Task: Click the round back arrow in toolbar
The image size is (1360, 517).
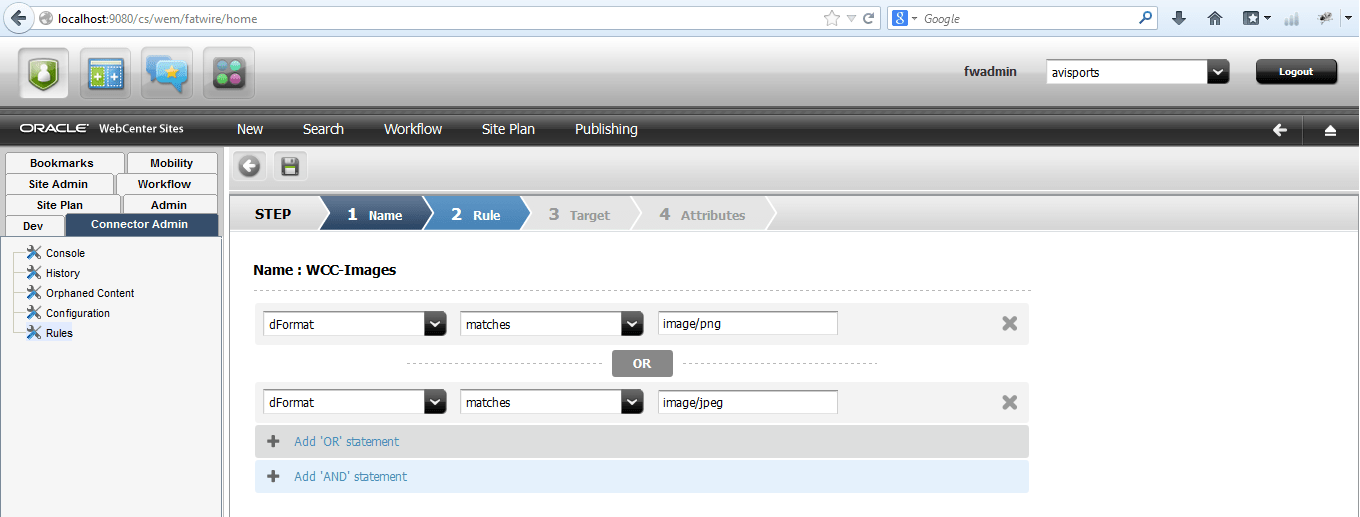Action: (250, 167)
